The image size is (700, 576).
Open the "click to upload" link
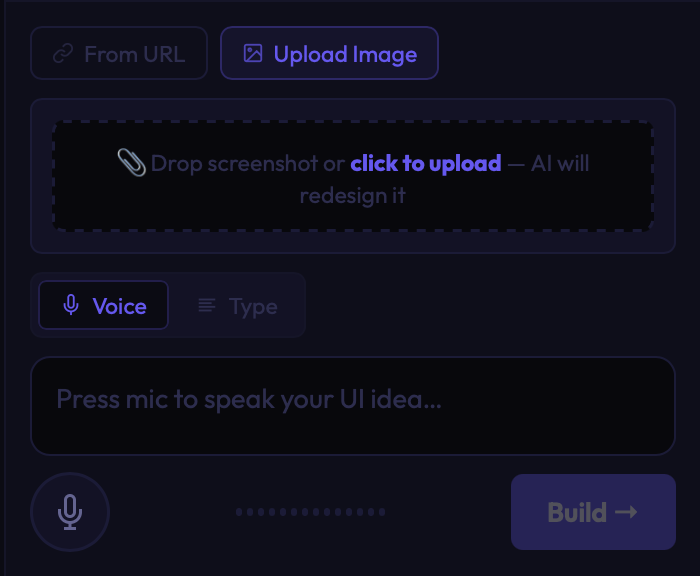tap(425, 163)
